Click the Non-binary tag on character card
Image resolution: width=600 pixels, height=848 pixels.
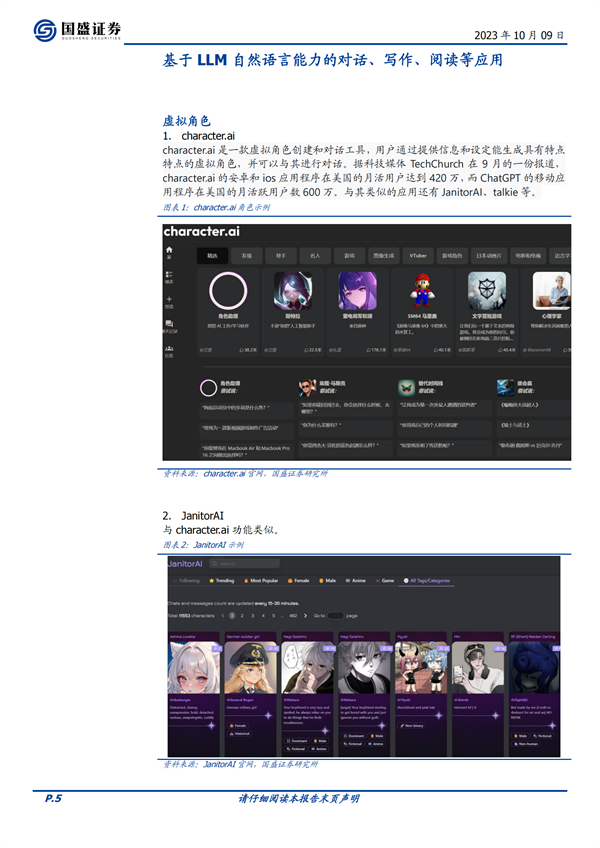tap(412, 726)
